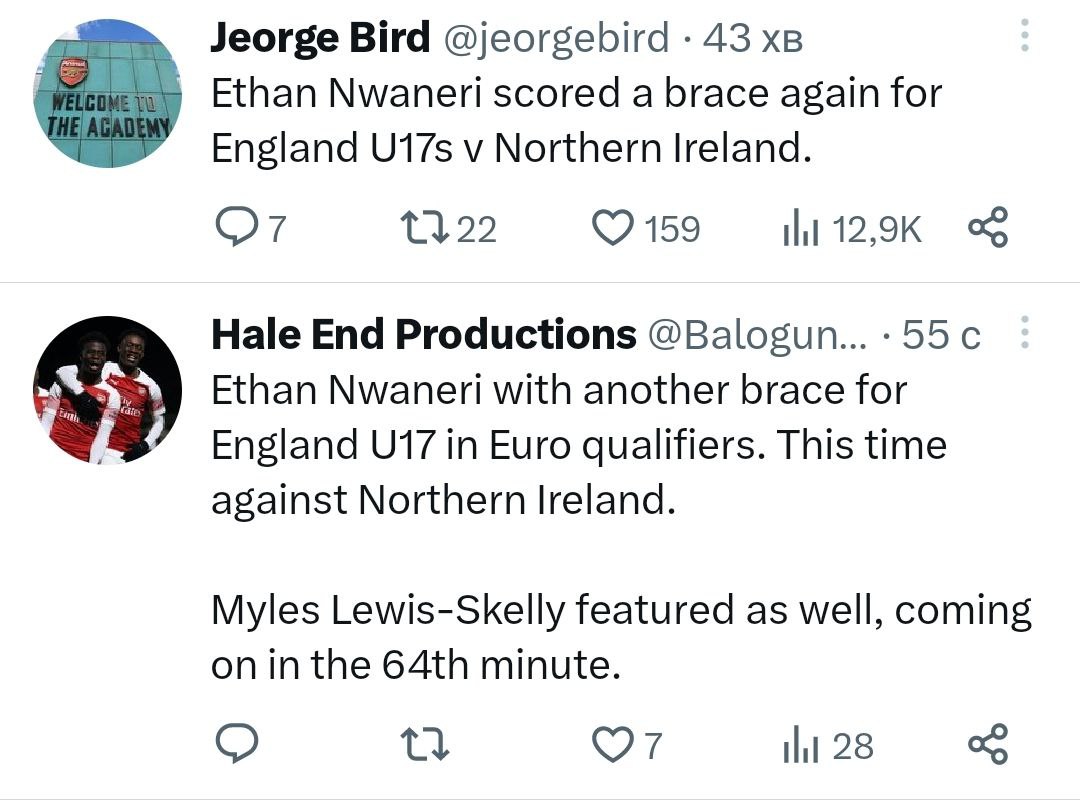Viewport: 1080px width, 808px height.
Task: Share the Hale End Productions tweet
Action: click(988, 745)
